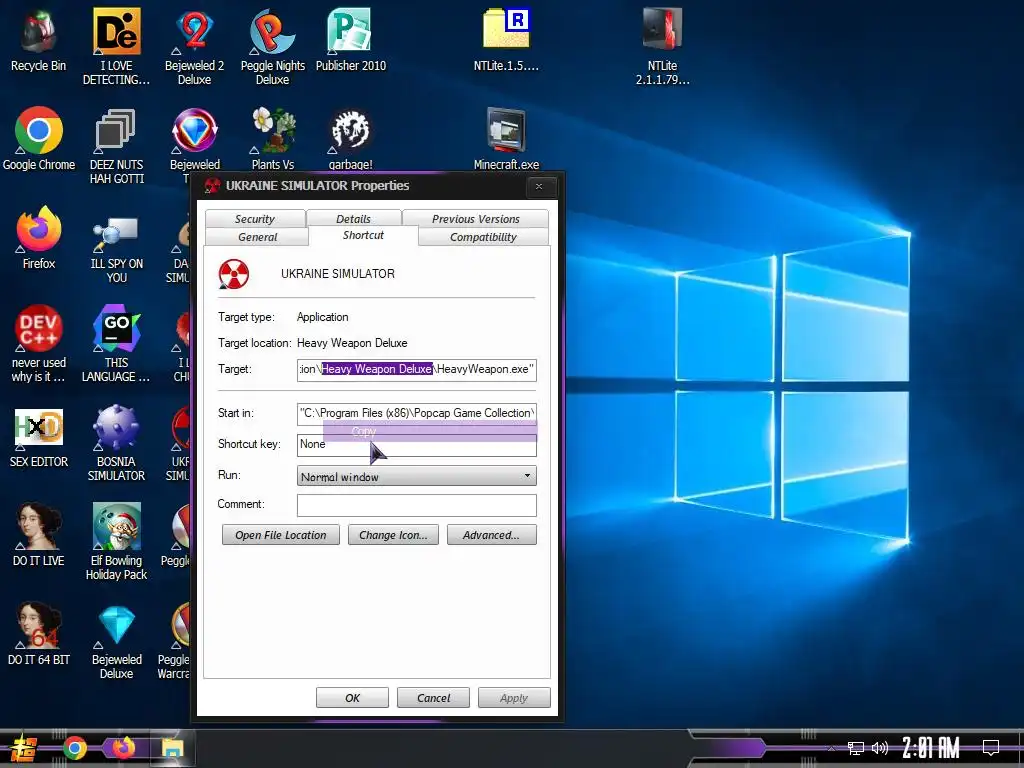Select the Elf Bowling Holiday Pack shortcut
The height and width of the screenshot is (768, 1024).
click(116, 541)
